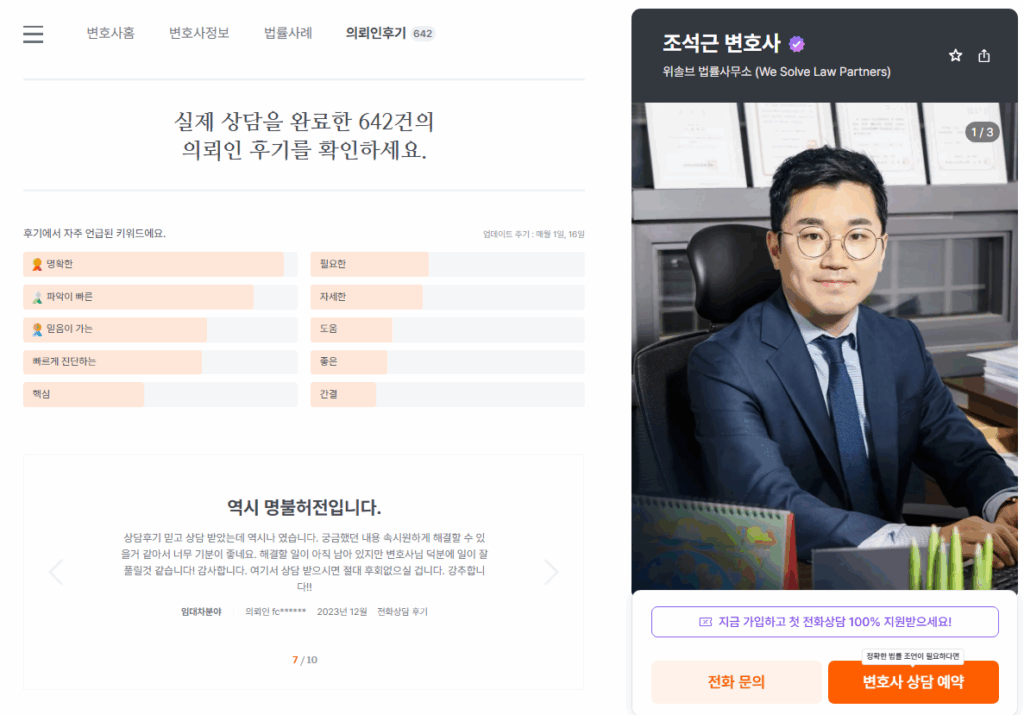Click the purple verified badge icon
The width and height of the screenshot is (1024, 715).
click(797, 44)
